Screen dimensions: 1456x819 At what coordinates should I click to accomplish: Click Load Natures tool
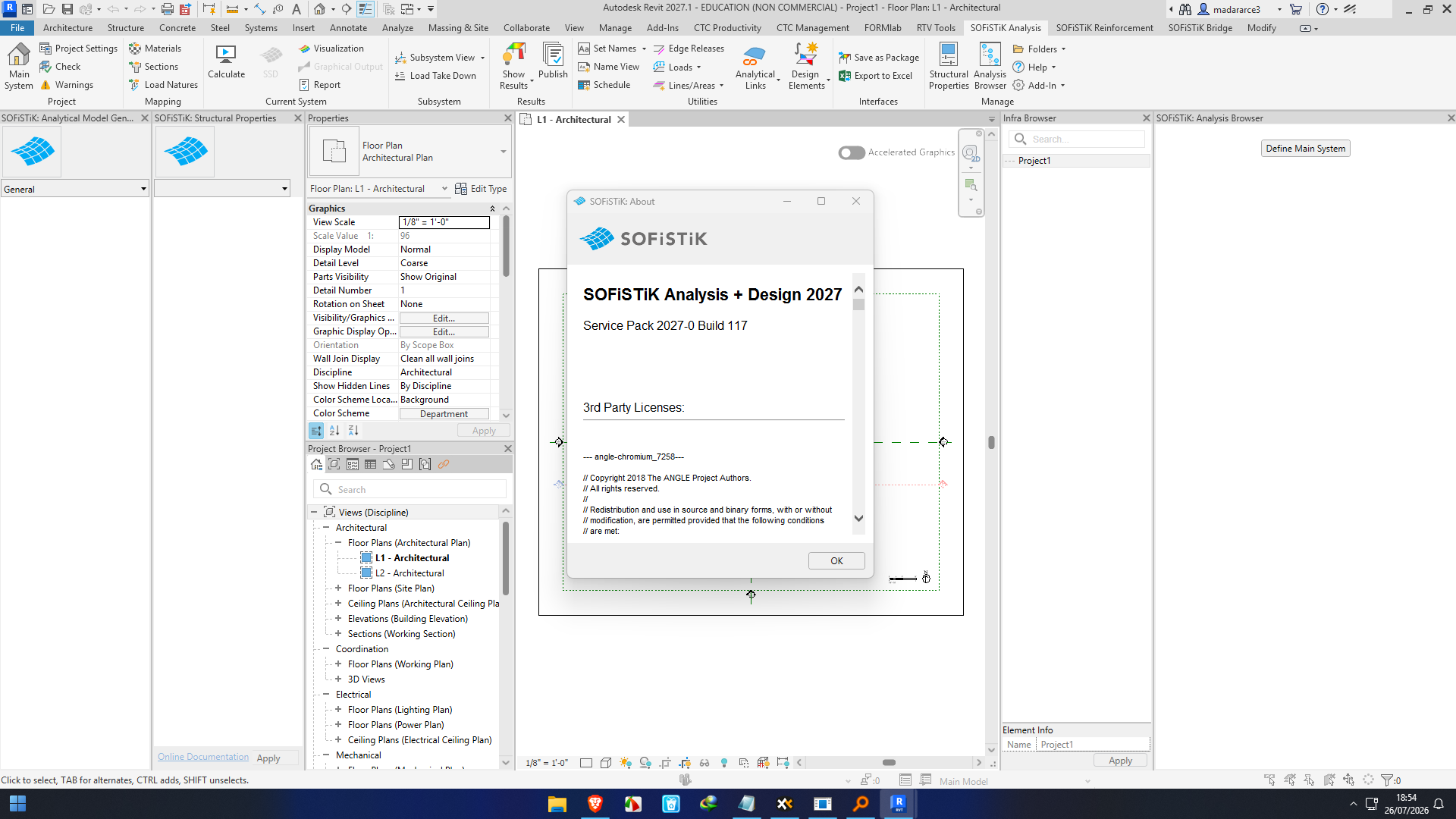tap(163, 85)
